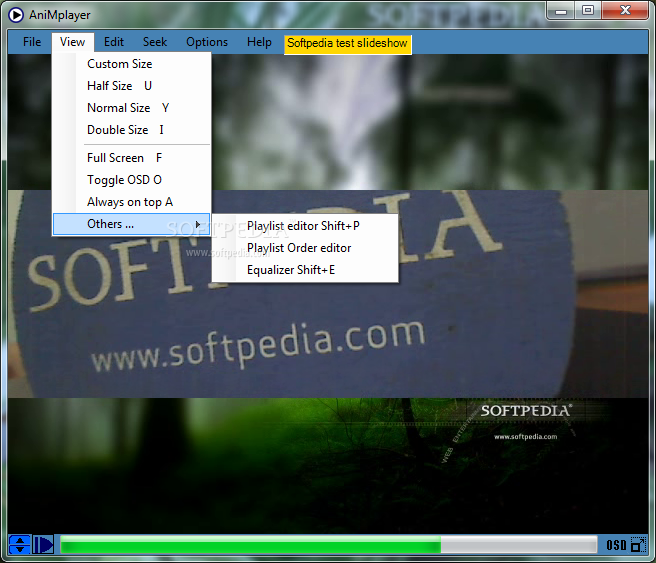Open the Help menu
This screenshot has width=656, height=563.
tap(259, 42)
